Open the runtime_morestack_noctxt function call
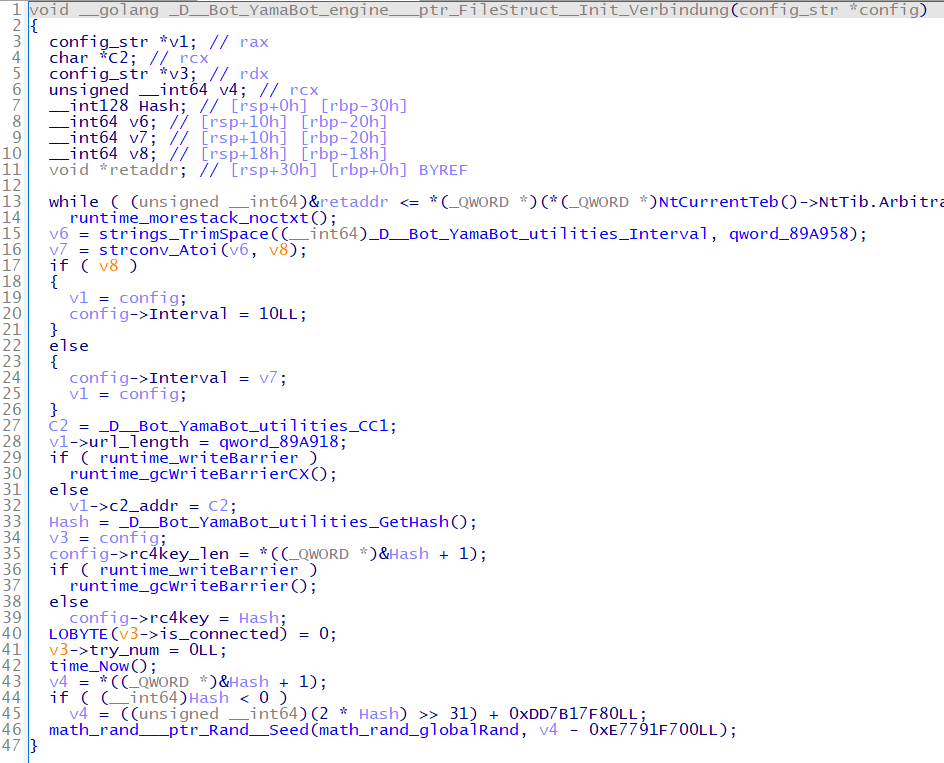Viewport: 944px width, 763px height. pyautogui.click(x=188, y=218)
